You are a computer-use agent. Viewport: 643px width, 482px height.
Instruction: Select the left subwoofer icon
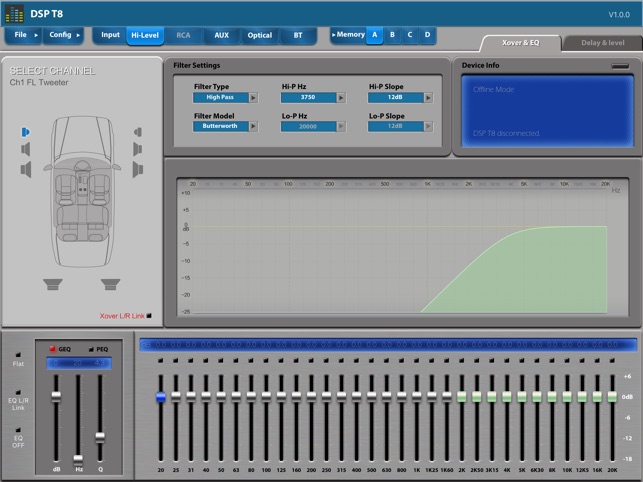click(x=53, y=284)
